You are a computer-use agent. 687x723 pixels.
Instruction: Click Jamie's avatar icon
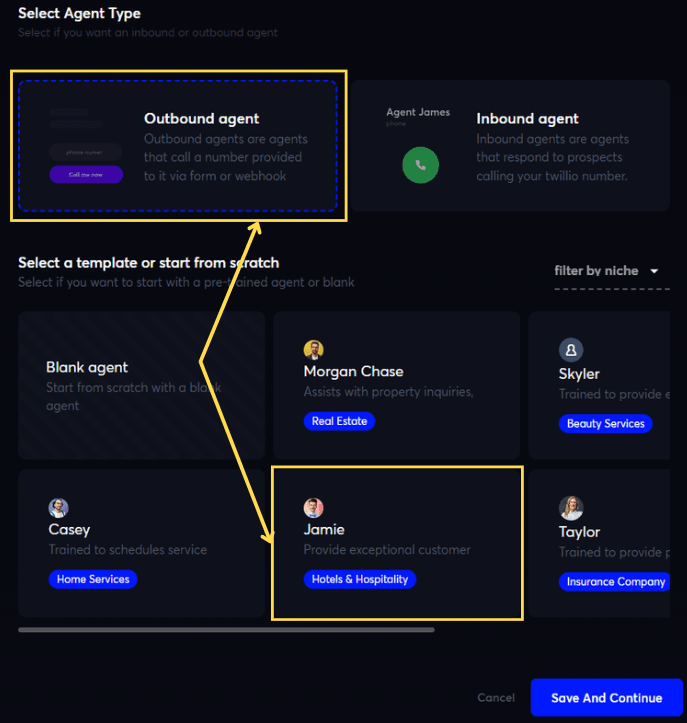click(314, 507)
